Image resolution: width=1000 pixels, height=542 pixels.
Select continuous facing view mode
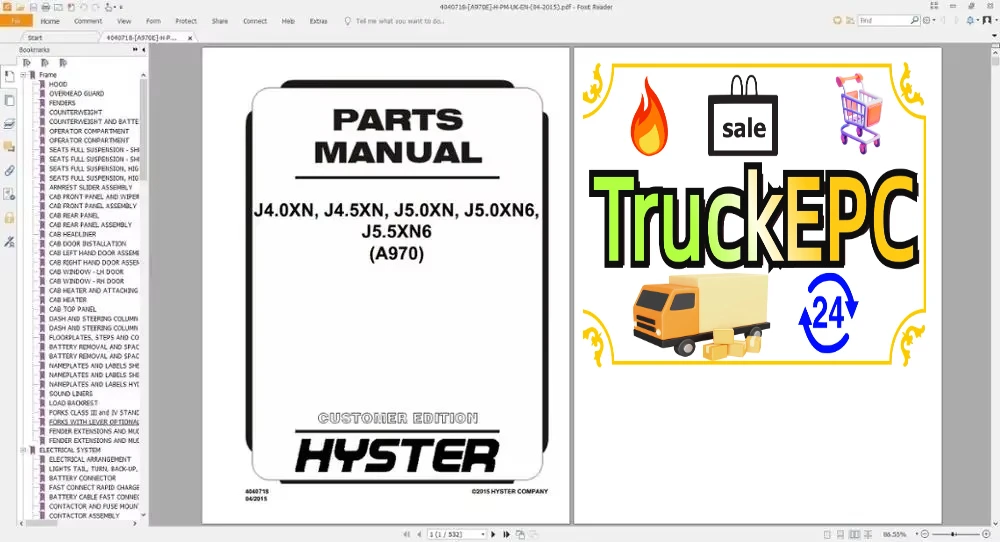click(x=868, y=534)
